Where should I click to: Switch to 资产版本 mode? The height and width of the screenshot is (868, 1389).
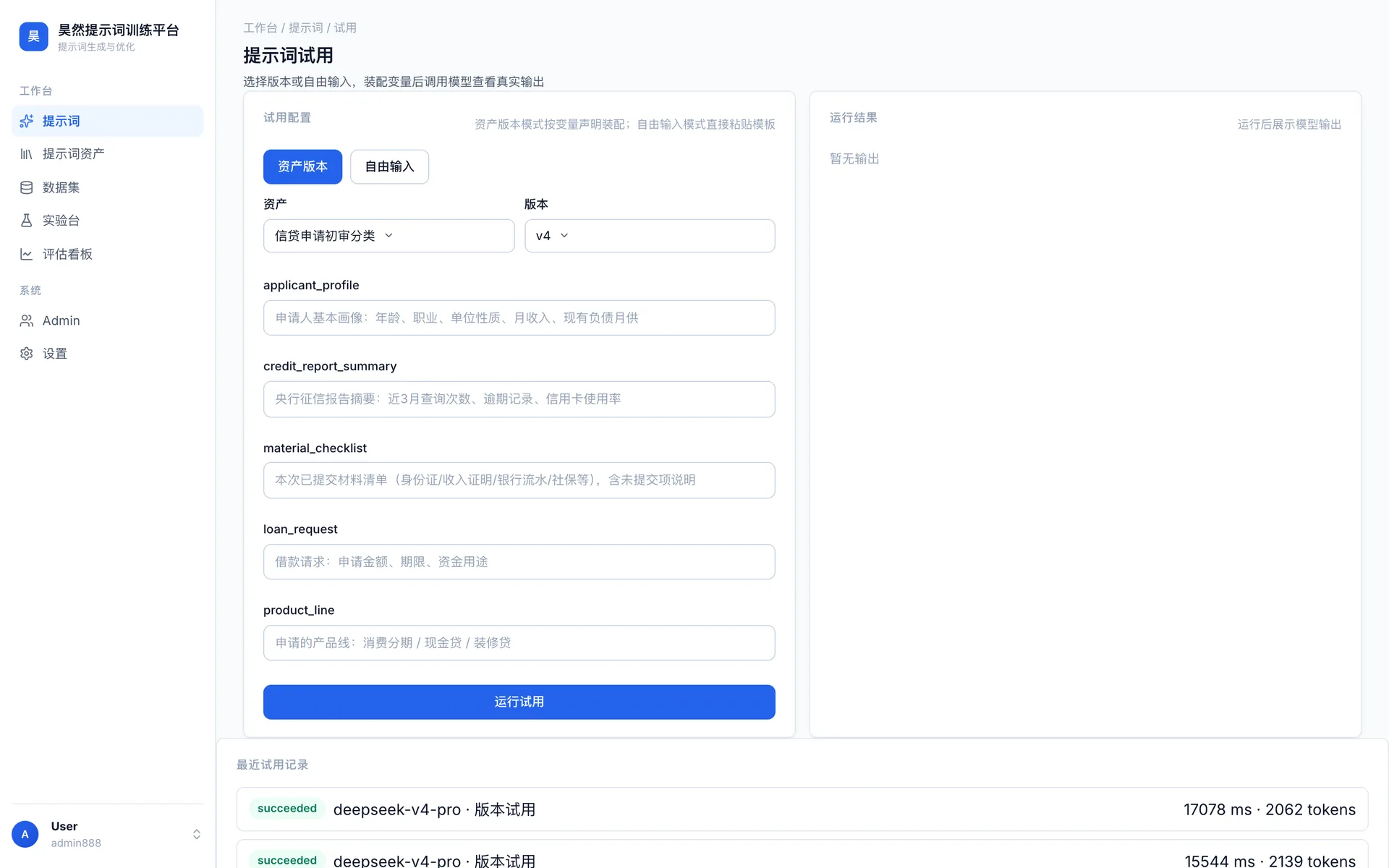point(302,166)
